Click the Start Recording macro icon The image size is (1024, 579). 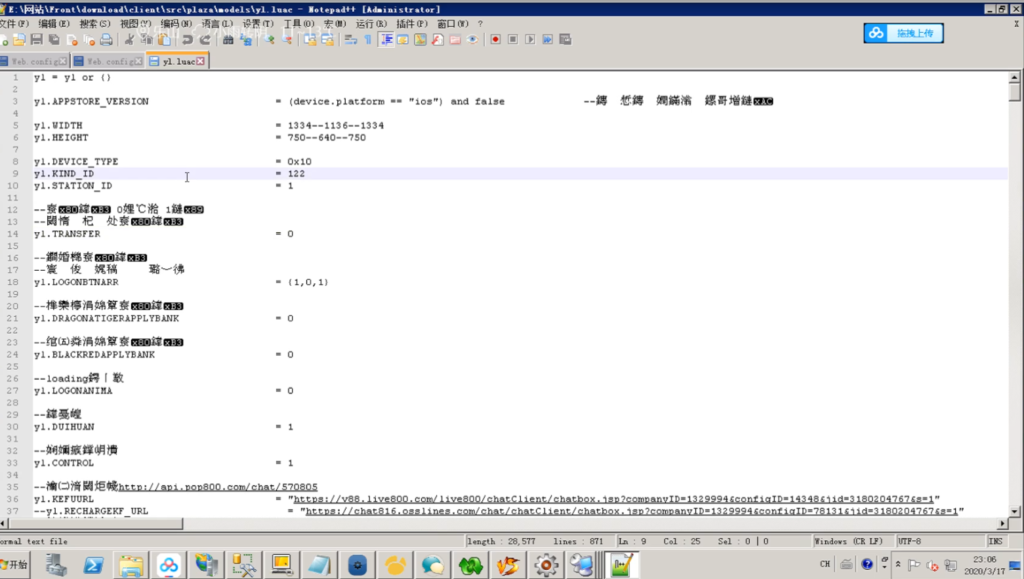[493, 40]
